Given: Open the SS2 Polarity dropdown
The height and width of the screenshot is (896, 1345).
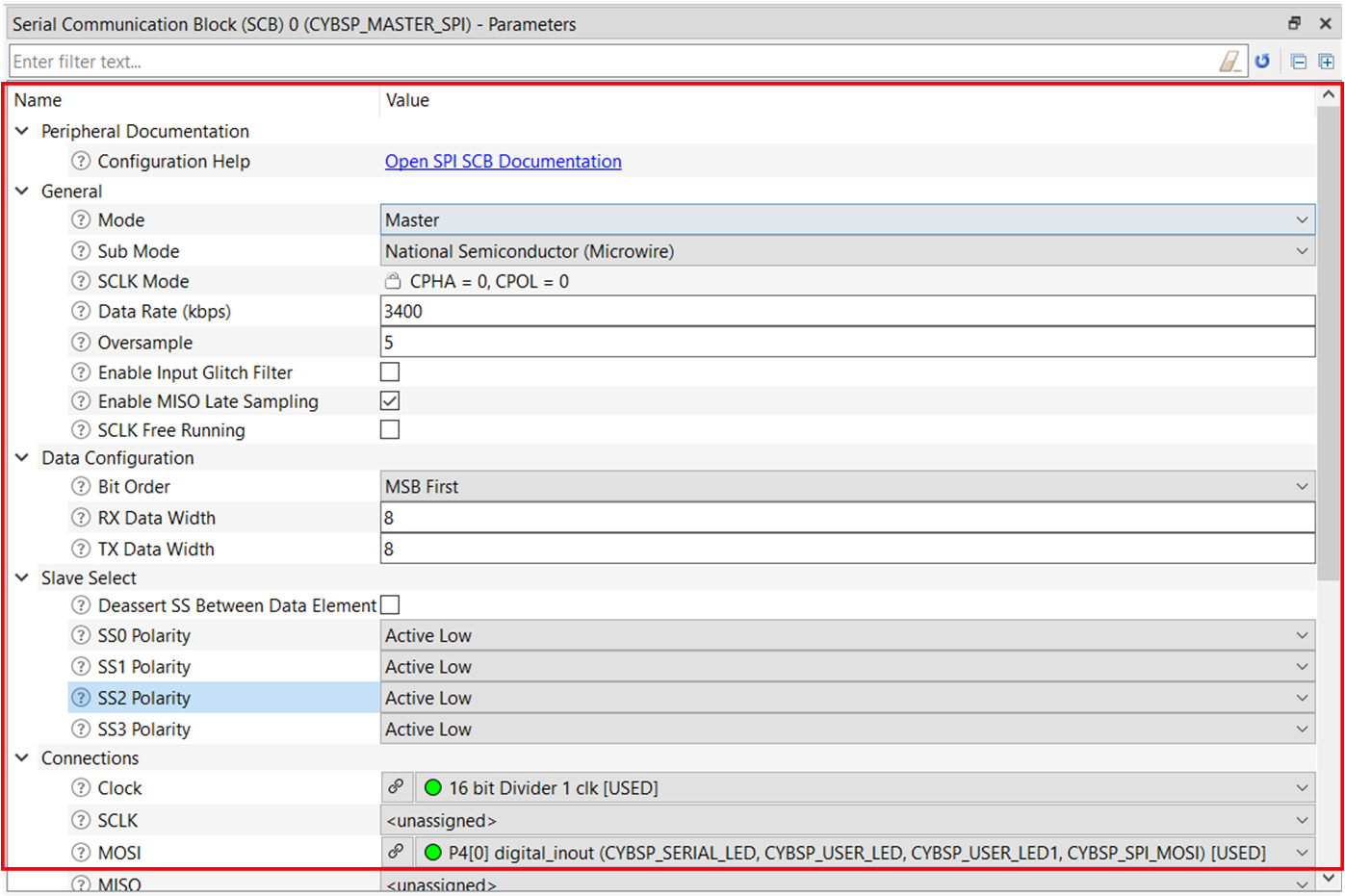Looking at the screenshot, I should click(x=847, y=698).
